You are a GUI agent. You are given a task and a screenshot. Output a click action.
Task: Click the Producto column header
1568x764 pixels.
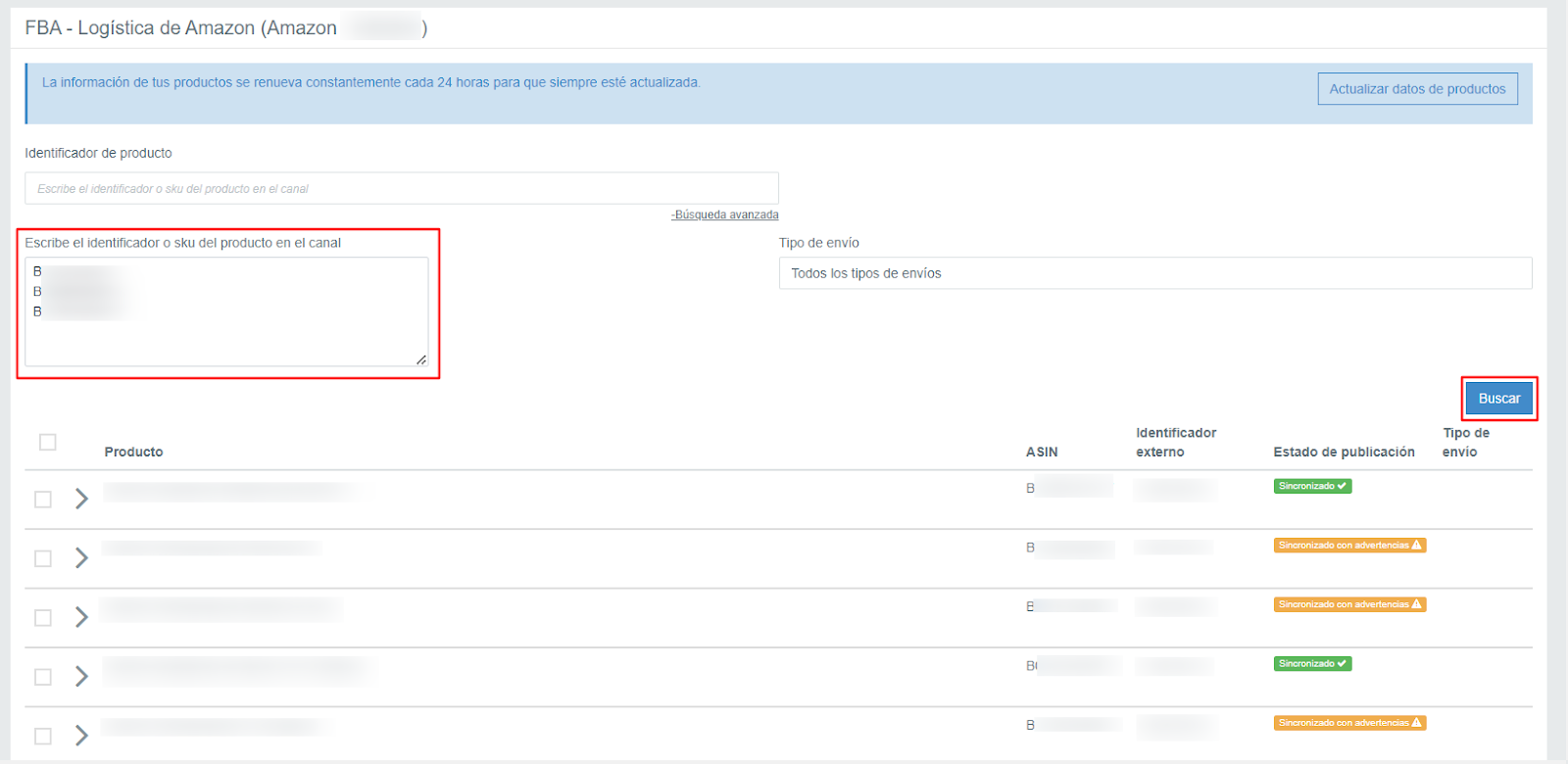[133, 452]
